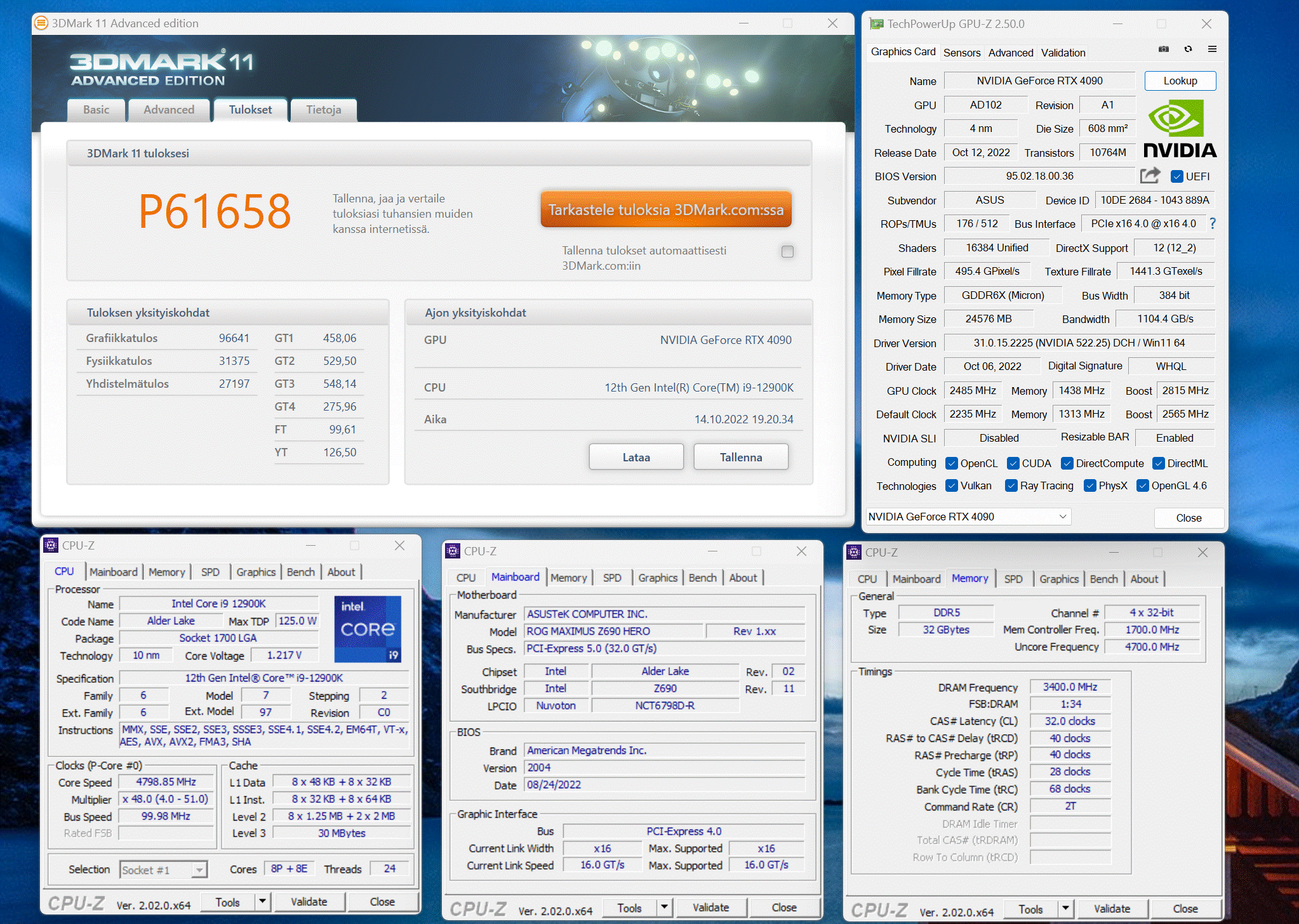Toggle the OpenCL checkbox
The width and height of the screenshot is (1299, 924).
952,463
